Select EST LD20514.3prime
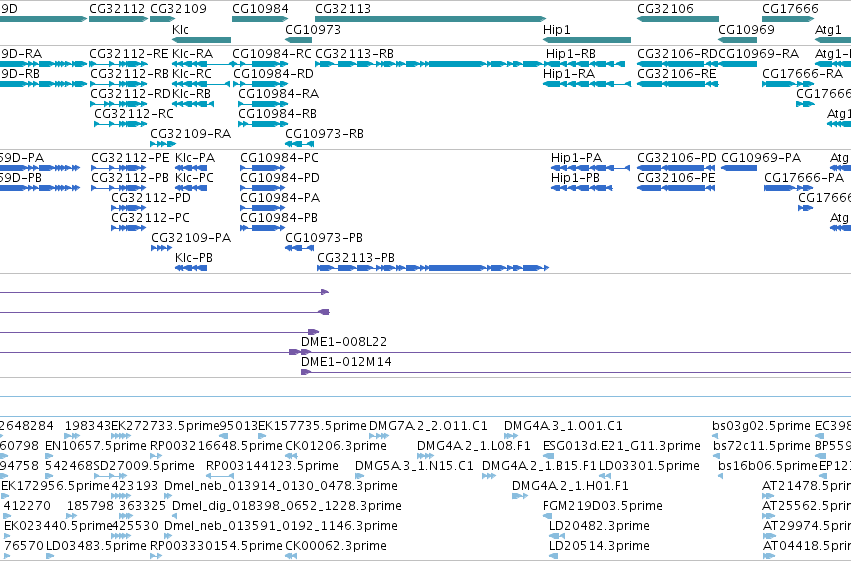 tap(599, 546)
